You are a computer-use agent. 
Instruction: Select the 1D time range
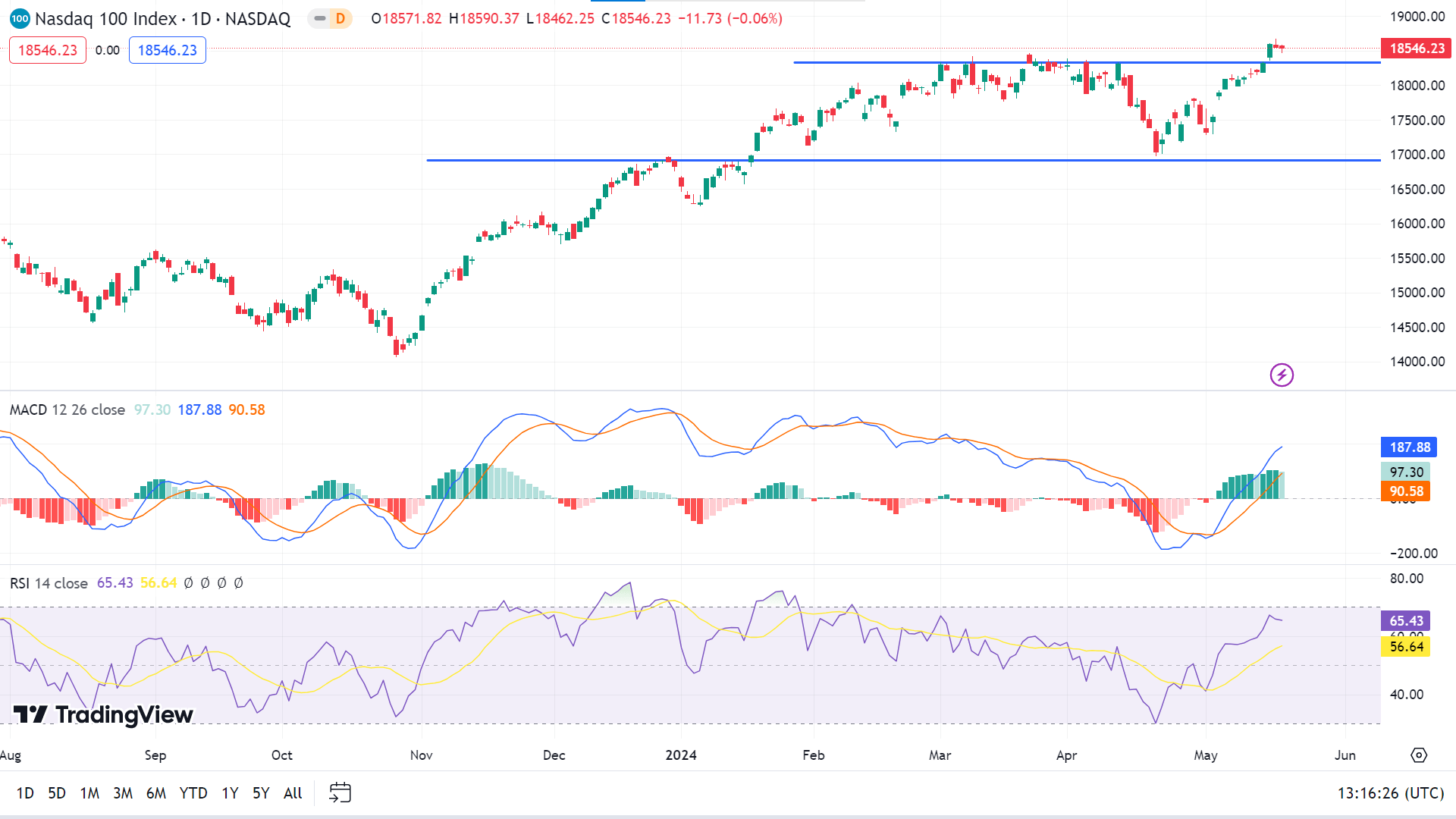(25, 792)
